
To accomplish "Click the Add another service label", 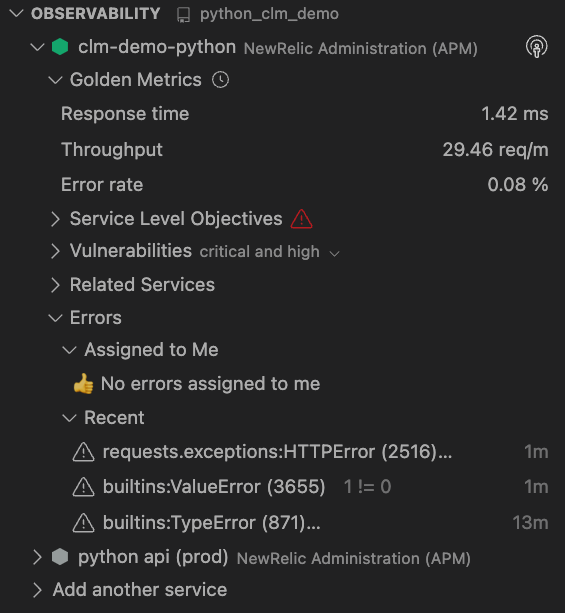I will tap(140, 590).
